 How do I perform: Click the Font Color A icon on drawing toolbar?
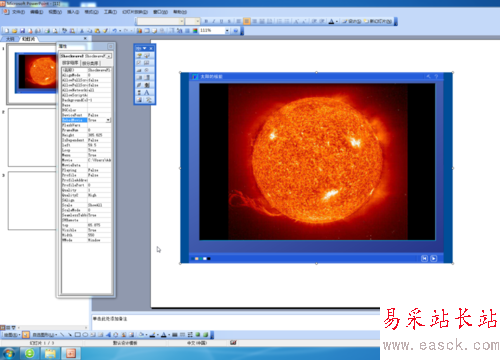pos(164,335)
